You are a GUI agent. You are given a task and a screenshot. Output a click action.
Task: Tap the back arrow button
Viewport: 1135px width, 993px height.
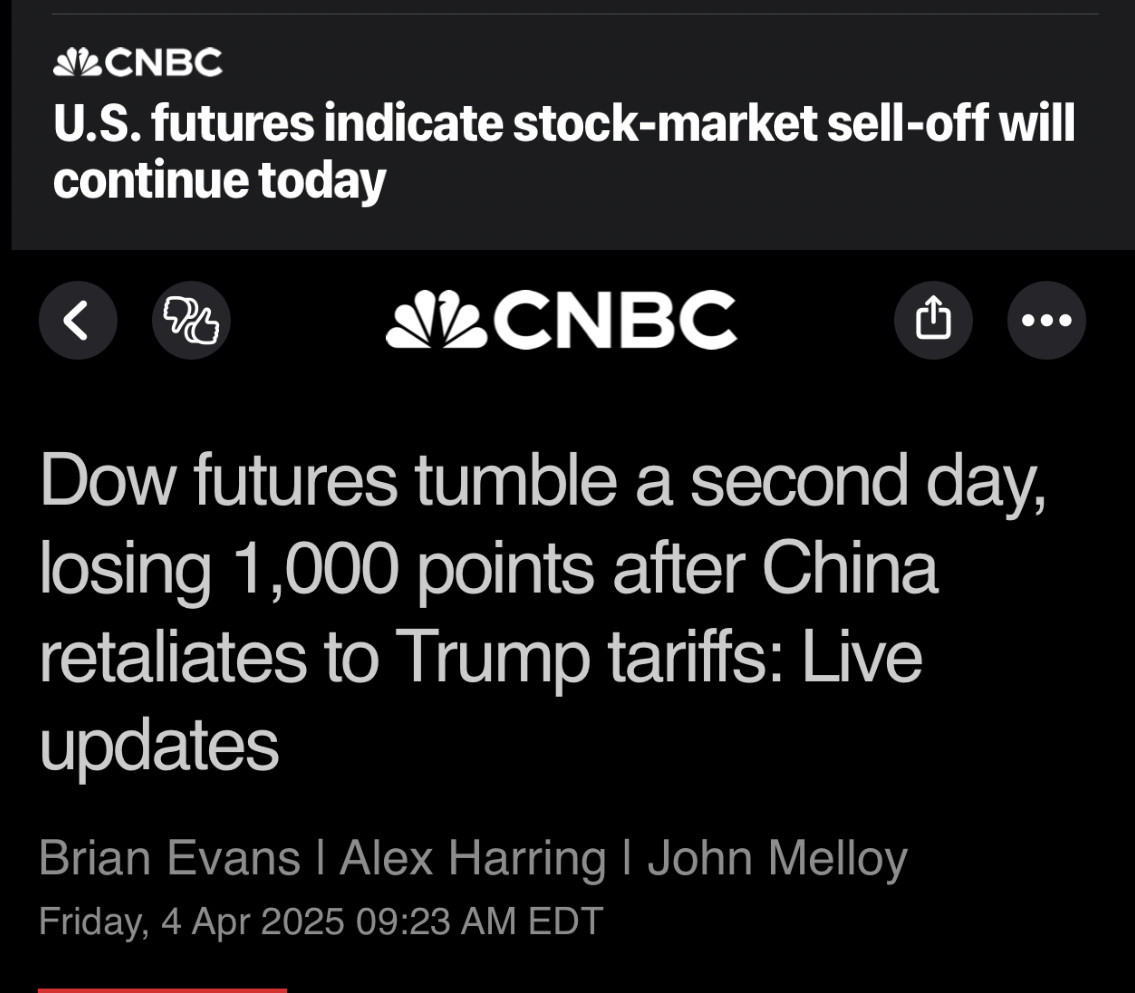coord(78,320)
